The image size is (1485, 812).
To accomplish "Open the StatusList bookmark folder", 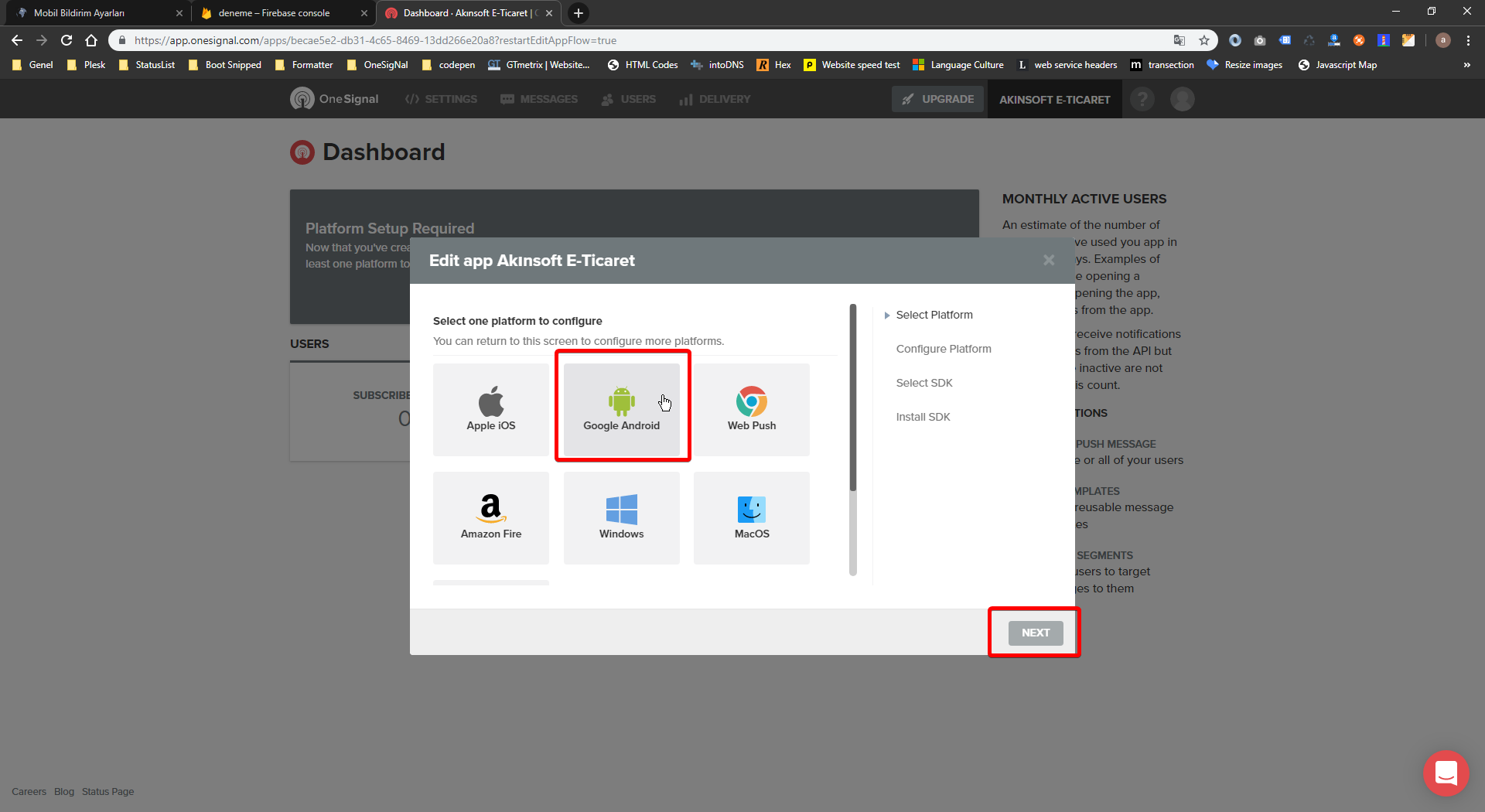I will click(147, 65).
